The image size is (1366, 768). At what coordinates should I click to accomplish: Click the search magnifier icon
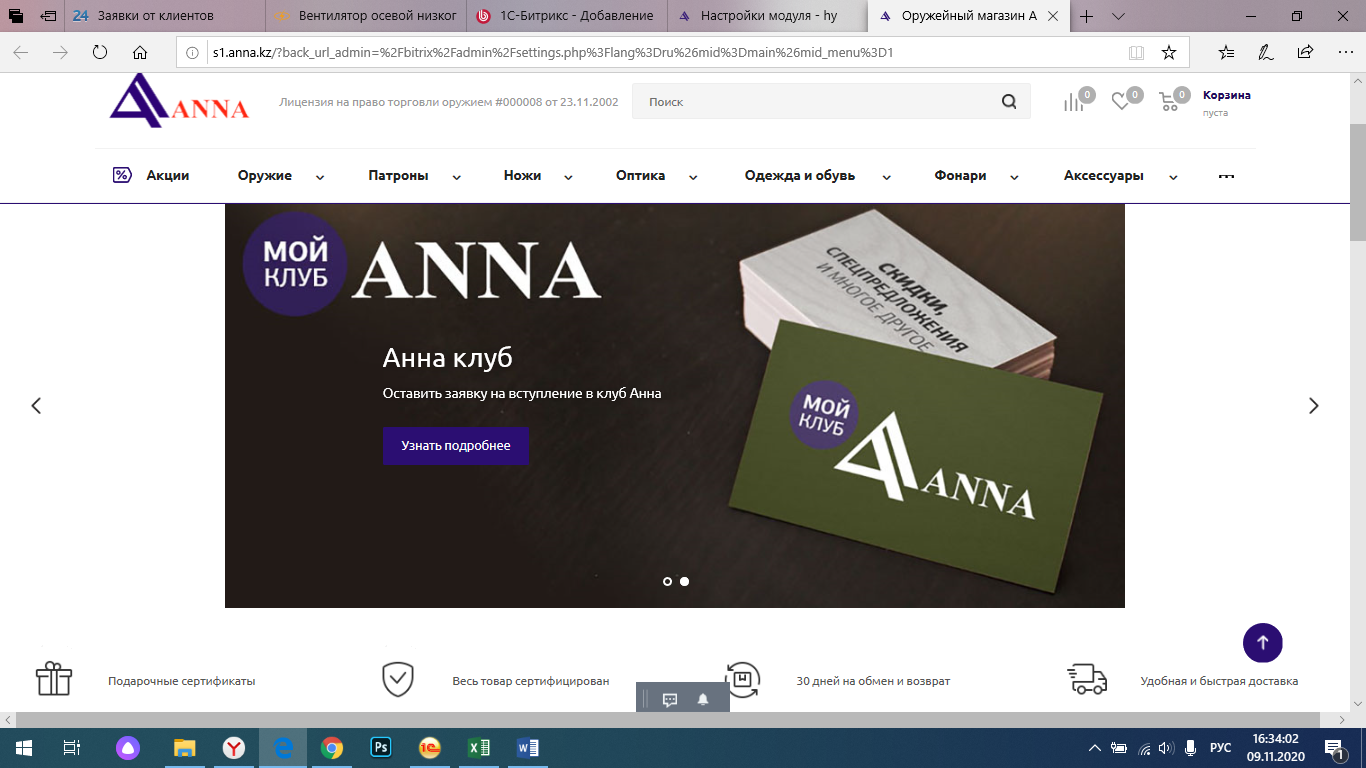coord(1009,102)
